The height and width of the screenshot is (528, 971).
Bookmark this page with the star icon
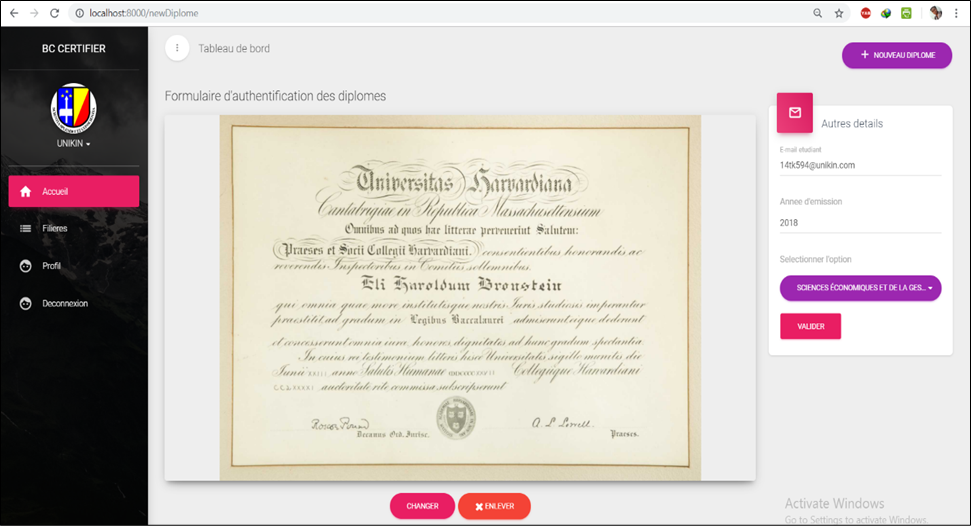coord(839,13)
